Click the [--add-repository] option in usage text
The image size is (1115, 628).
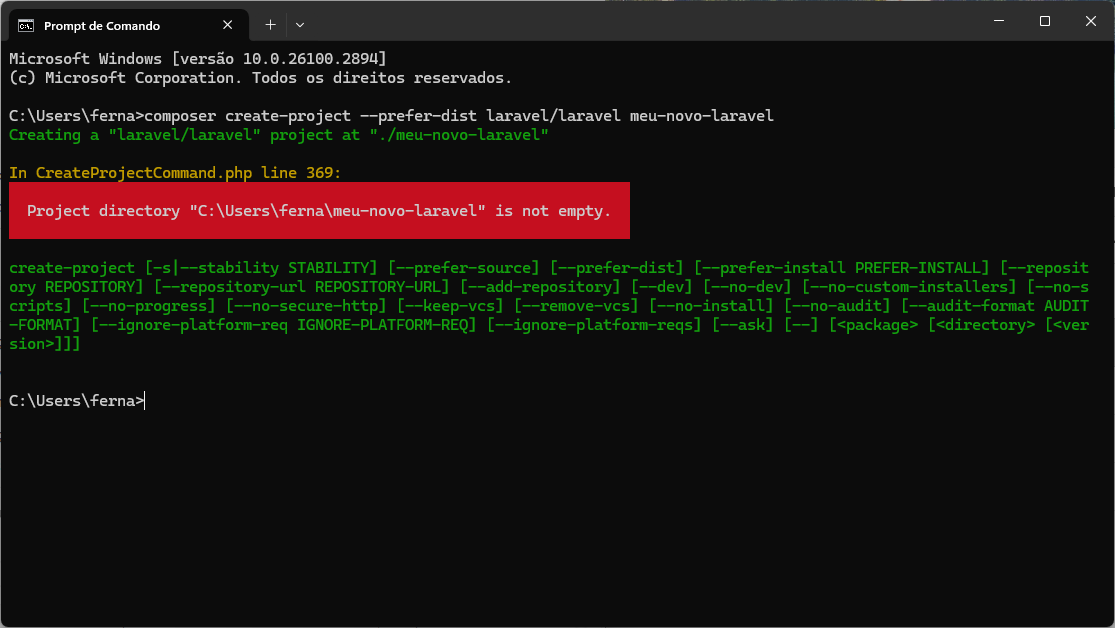click(540, 287)
